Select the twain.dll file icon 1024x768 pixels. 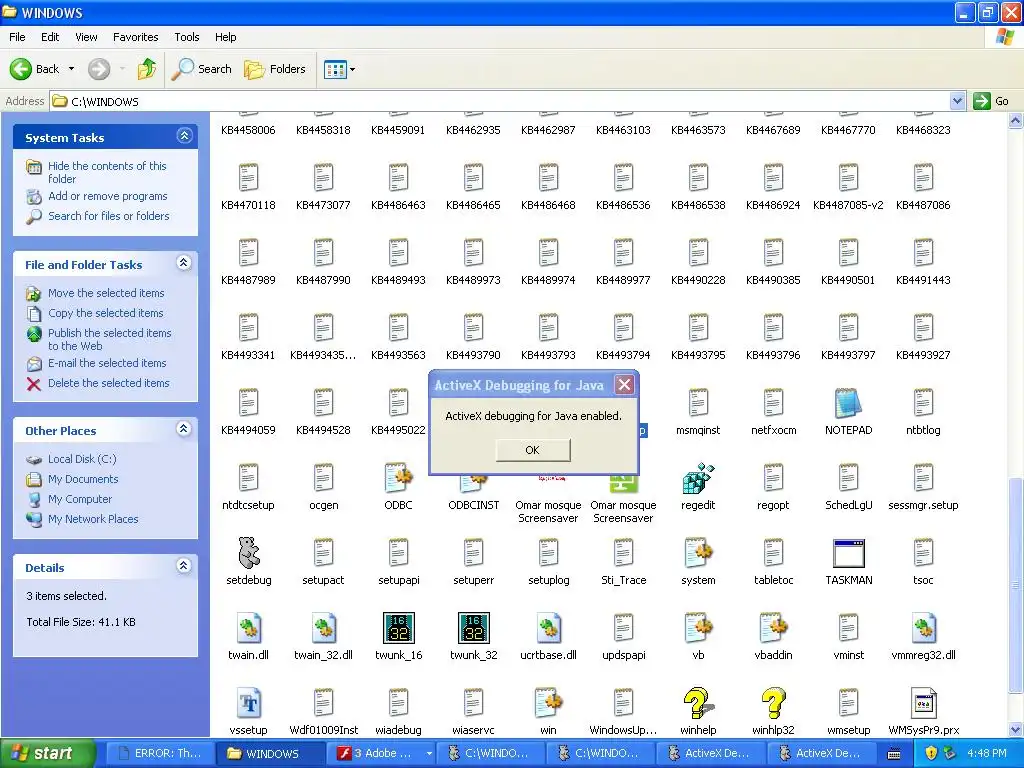pyautogui.click(x=248, y=628)
